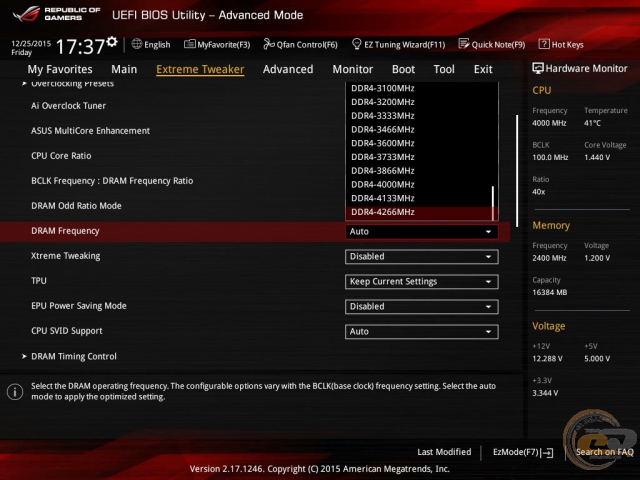Switch to the Boot tab

pyautogui.click(x=403, y=69)
